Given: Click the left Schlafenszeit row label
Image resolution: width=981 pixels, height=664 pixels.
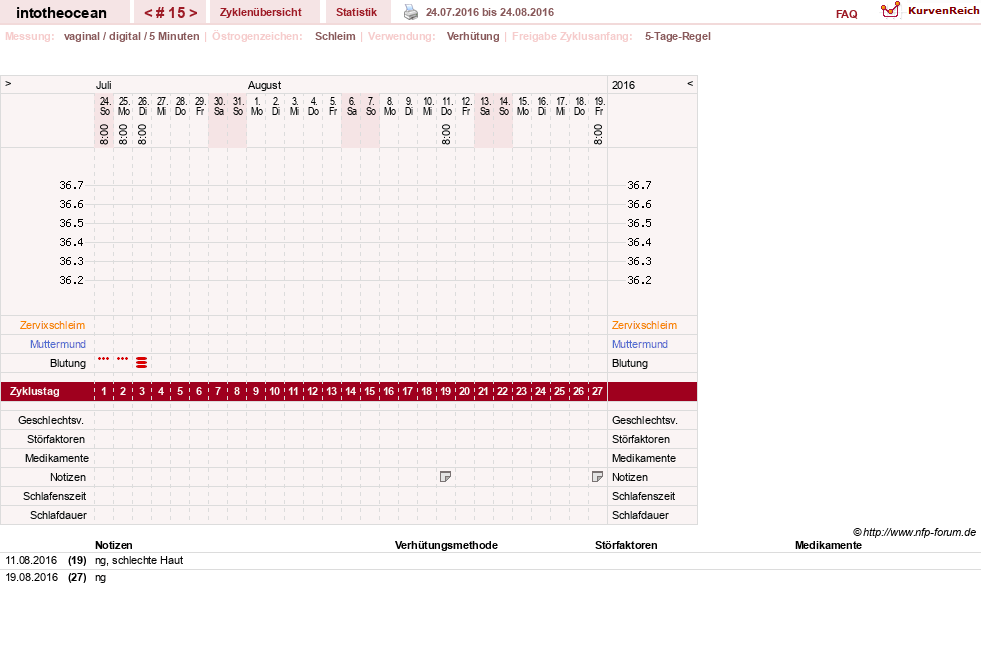Looking at the screenshot, I should point(54,496).
